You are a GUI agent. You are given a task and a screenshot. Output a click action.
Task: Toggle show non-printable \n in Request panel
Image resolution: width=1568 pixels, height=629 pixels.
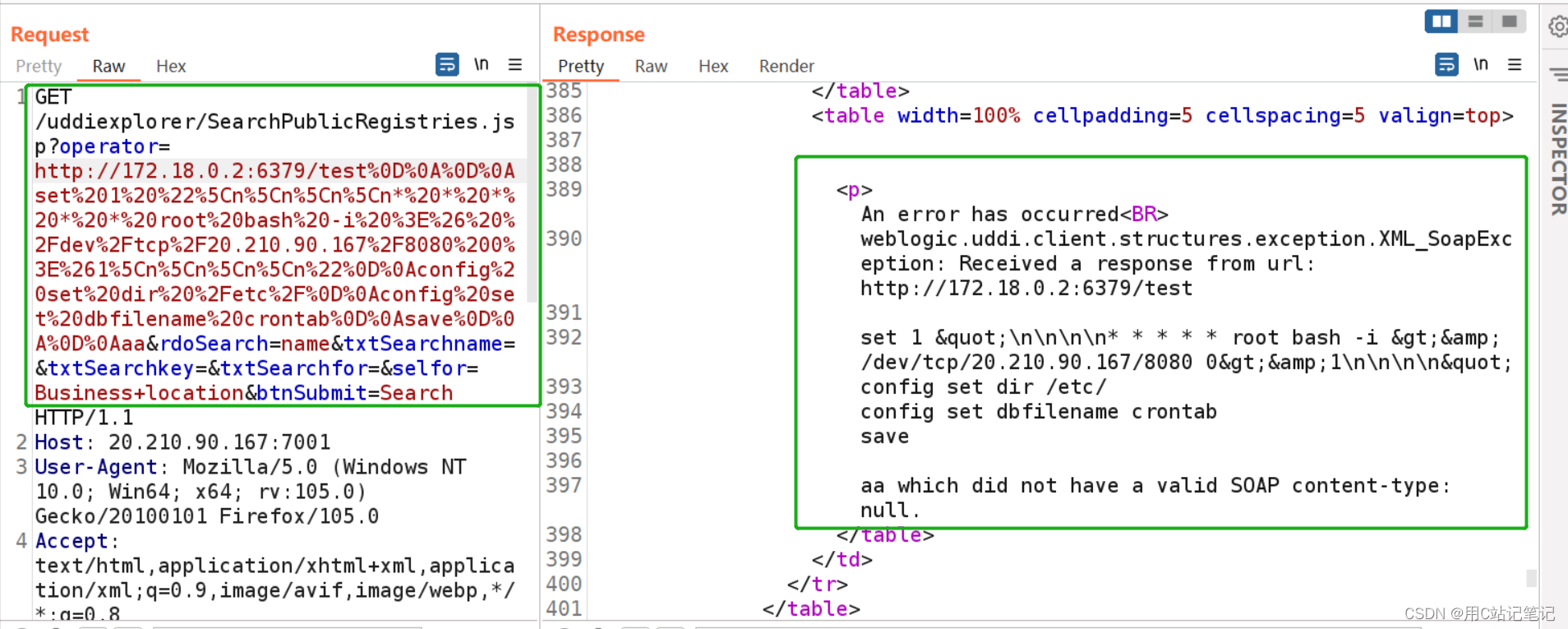pyautogui.click(x=482, y=64)
